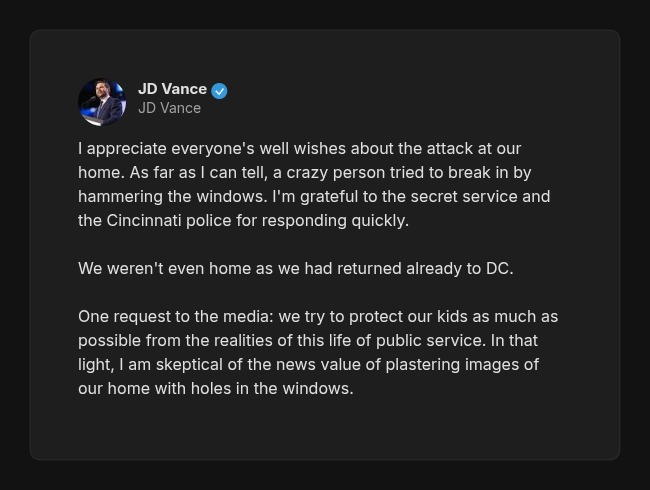Click the words "Cincinnati police" in the post
Viewport: 650px width, 490px height.
point(169,220)
